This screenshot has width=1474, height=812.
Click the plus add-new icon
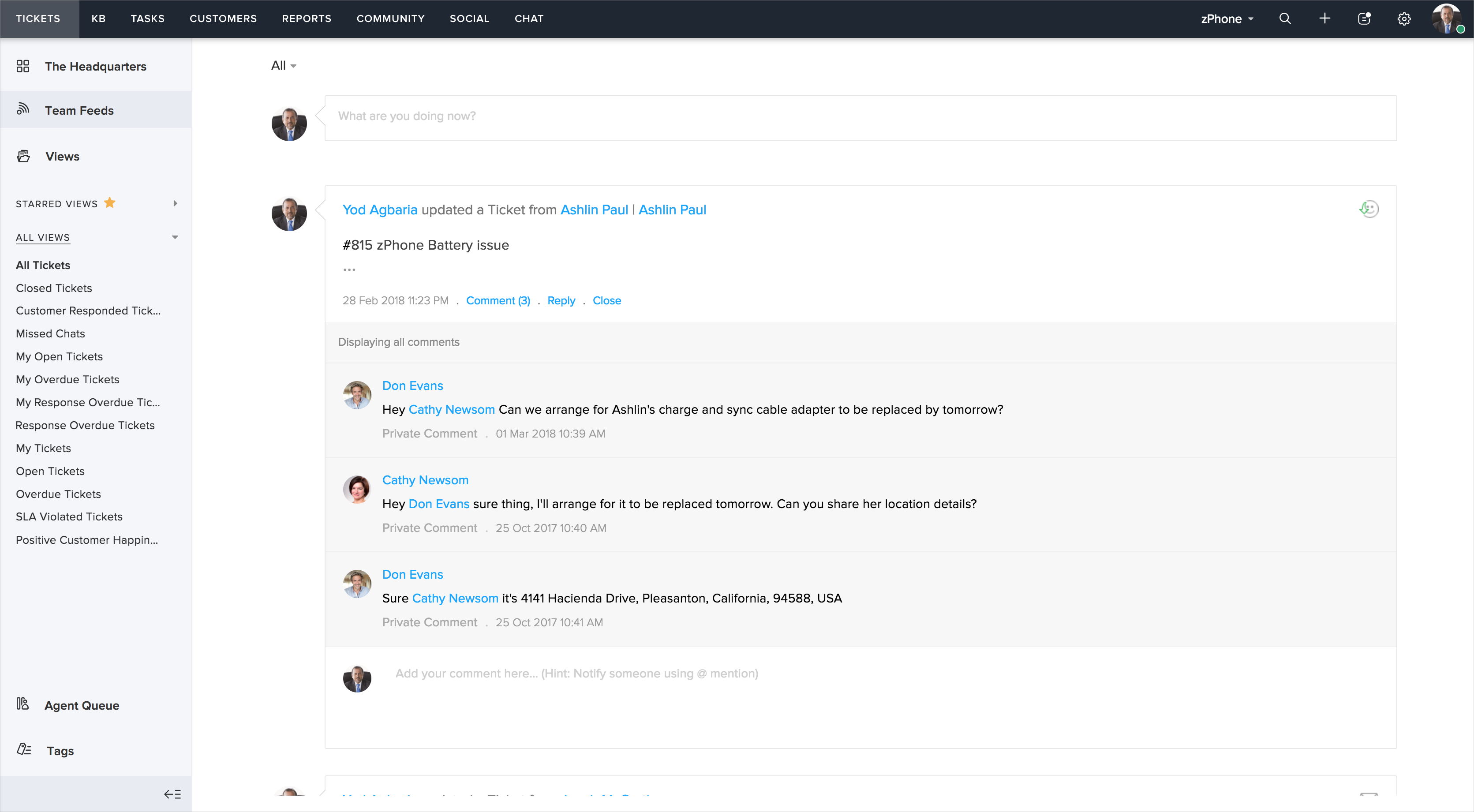click(x=1324, y=19)
